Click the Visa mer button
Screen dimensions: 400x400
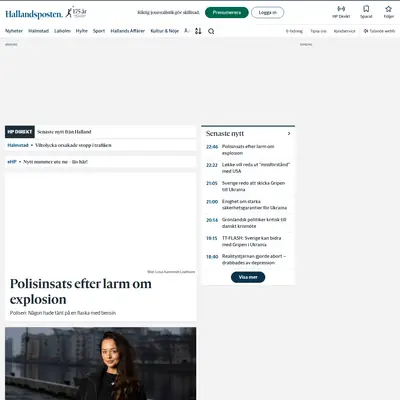point(248,277)
